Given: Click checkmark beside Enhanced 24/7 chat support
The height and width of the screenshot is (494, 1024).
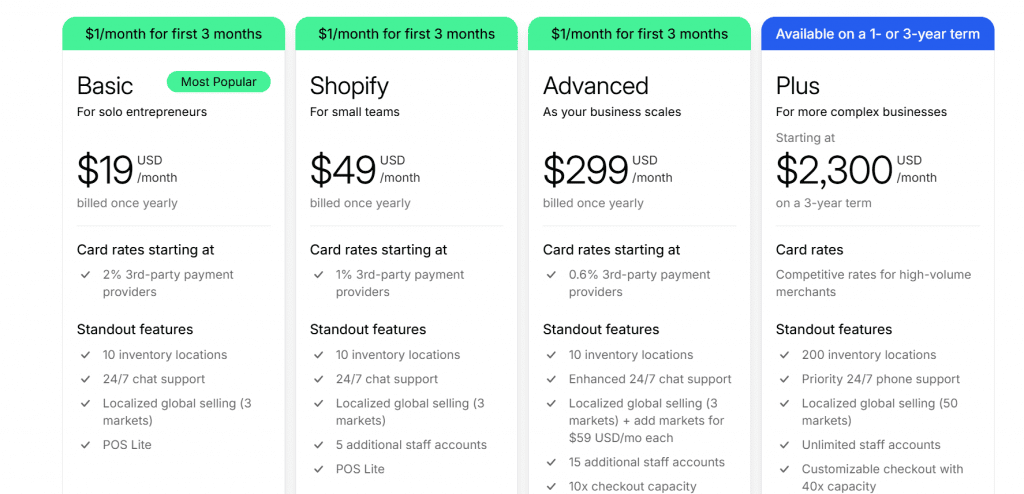Looking at the screenshot, I should [x=551, y=379].
